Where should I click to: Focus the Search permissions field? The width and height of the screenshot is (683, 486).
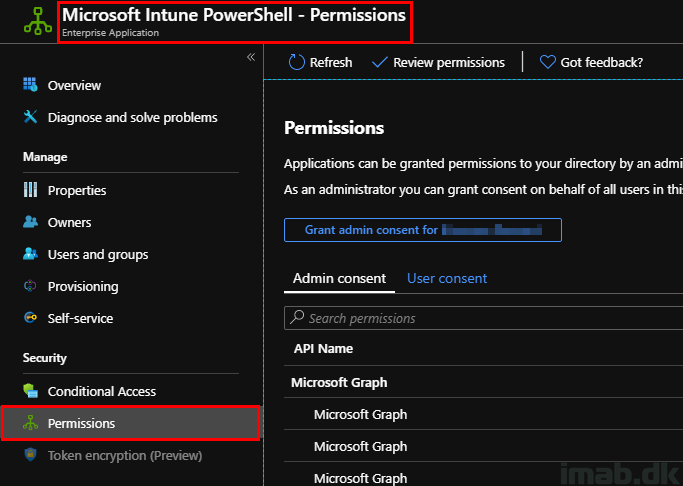click(480, 318)
